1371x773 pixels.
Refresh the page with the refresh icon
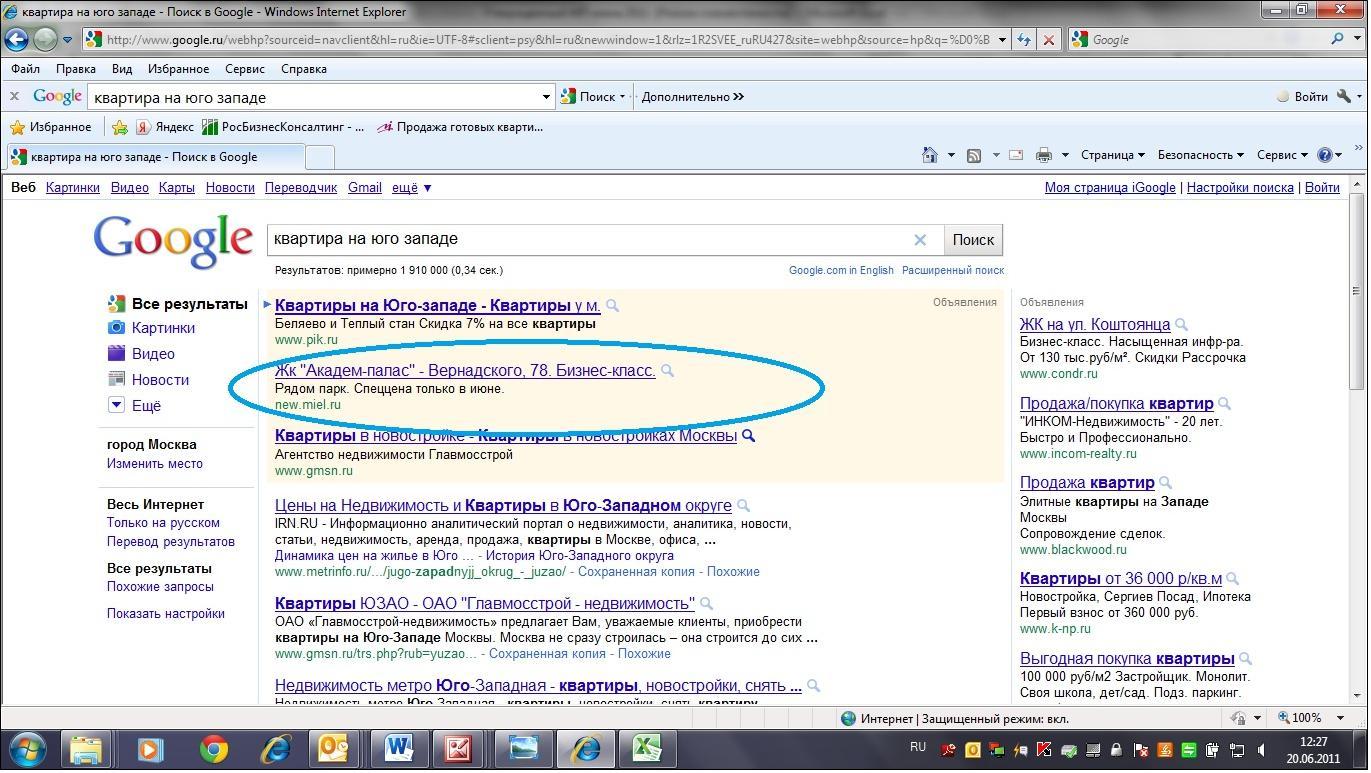pyautogui.click(x=1024, y=40)
